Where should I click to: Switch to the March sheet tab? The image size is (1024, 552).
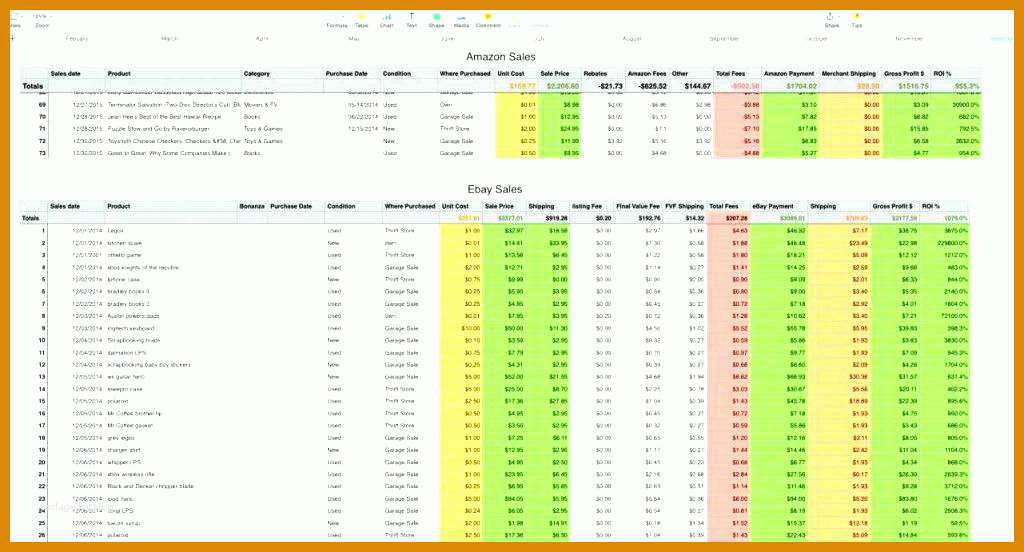(169, 39)
